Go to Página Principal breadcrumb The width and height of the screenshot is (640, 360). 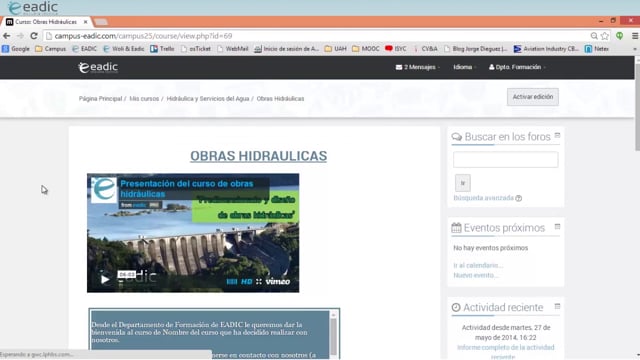[x=100, y=99]
